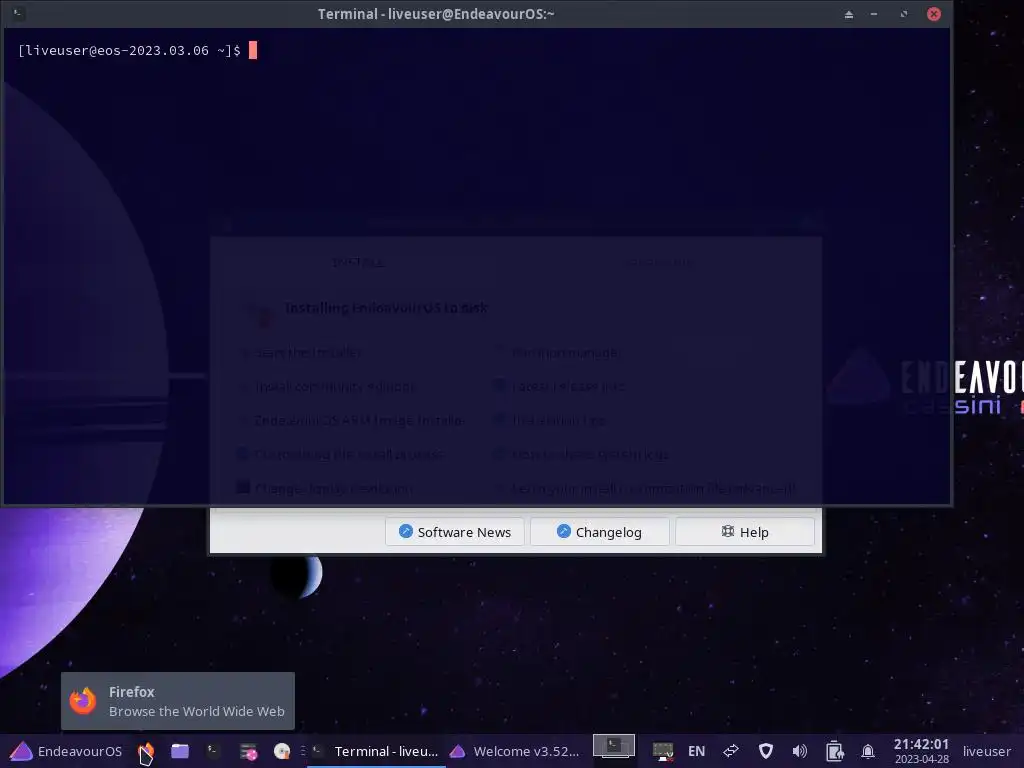1024x768 pixels.
Task: Click the terminal prompt input area
Action: click(x=253, y=50)
